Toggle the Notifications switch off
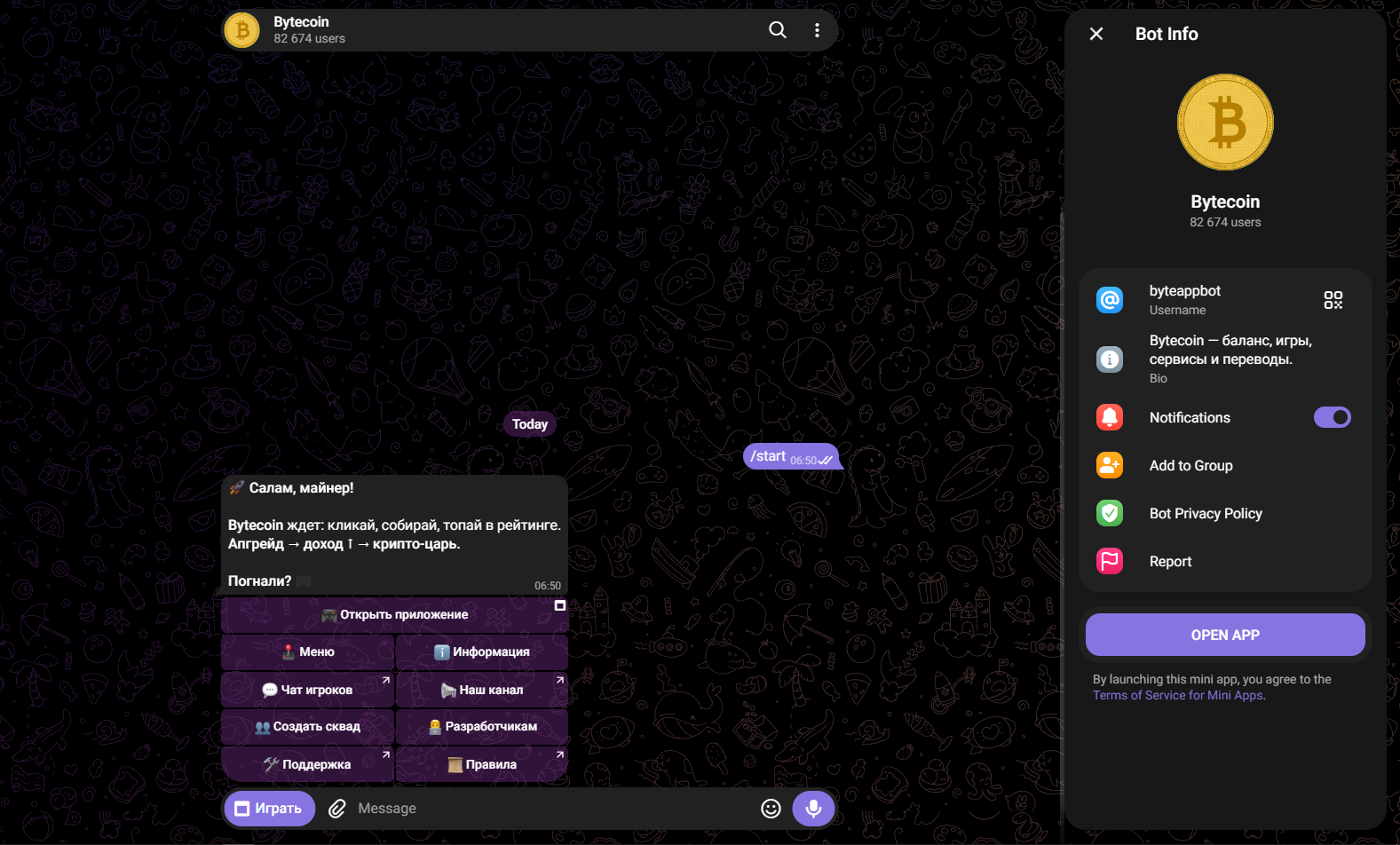The image size is (1400, 845). click(x=1333, y=417)
